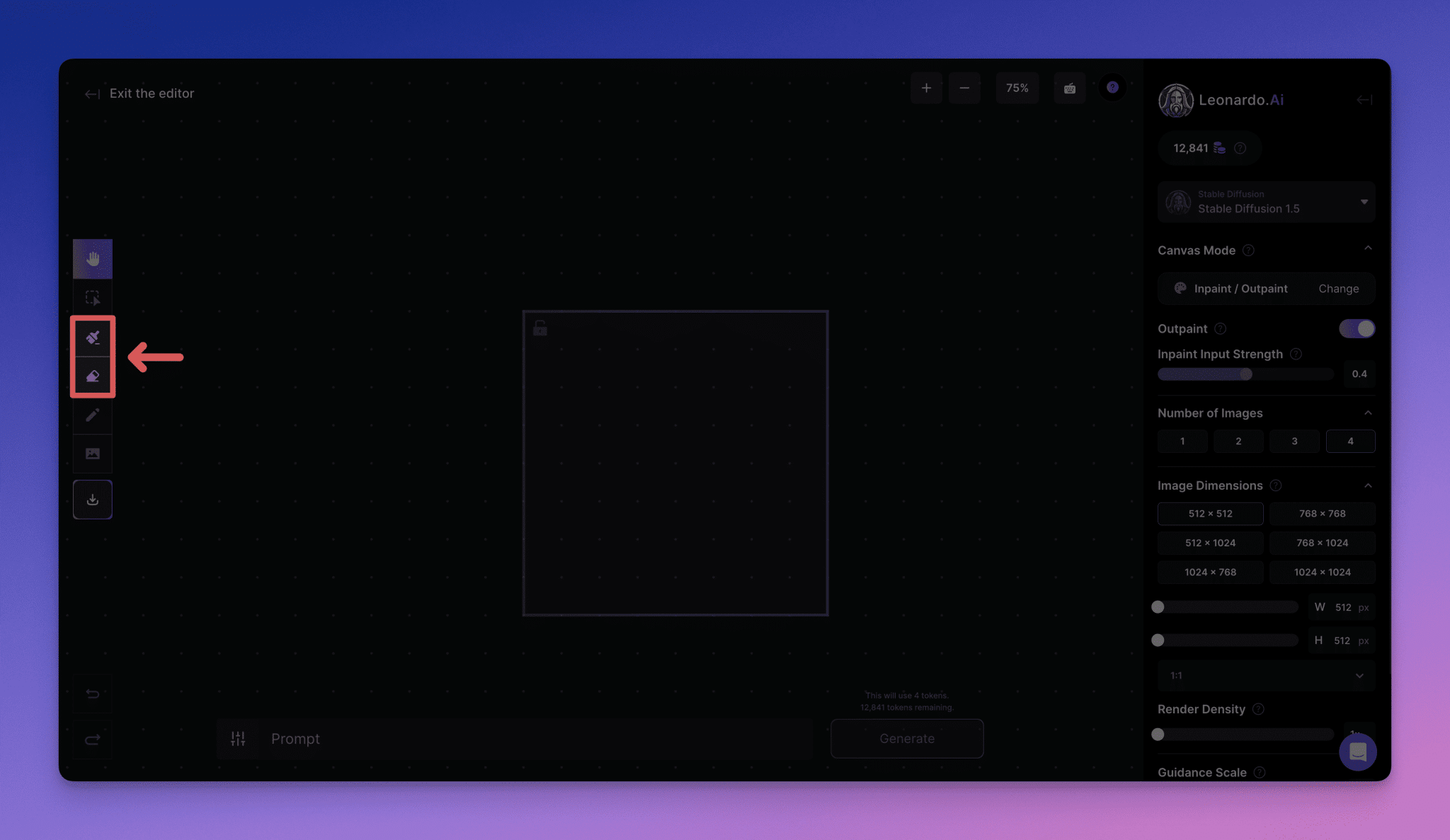Open the Stable Diffusion 1.5 model dropdown
This screenshot has width=1450, height=840.
point(1266,202)
